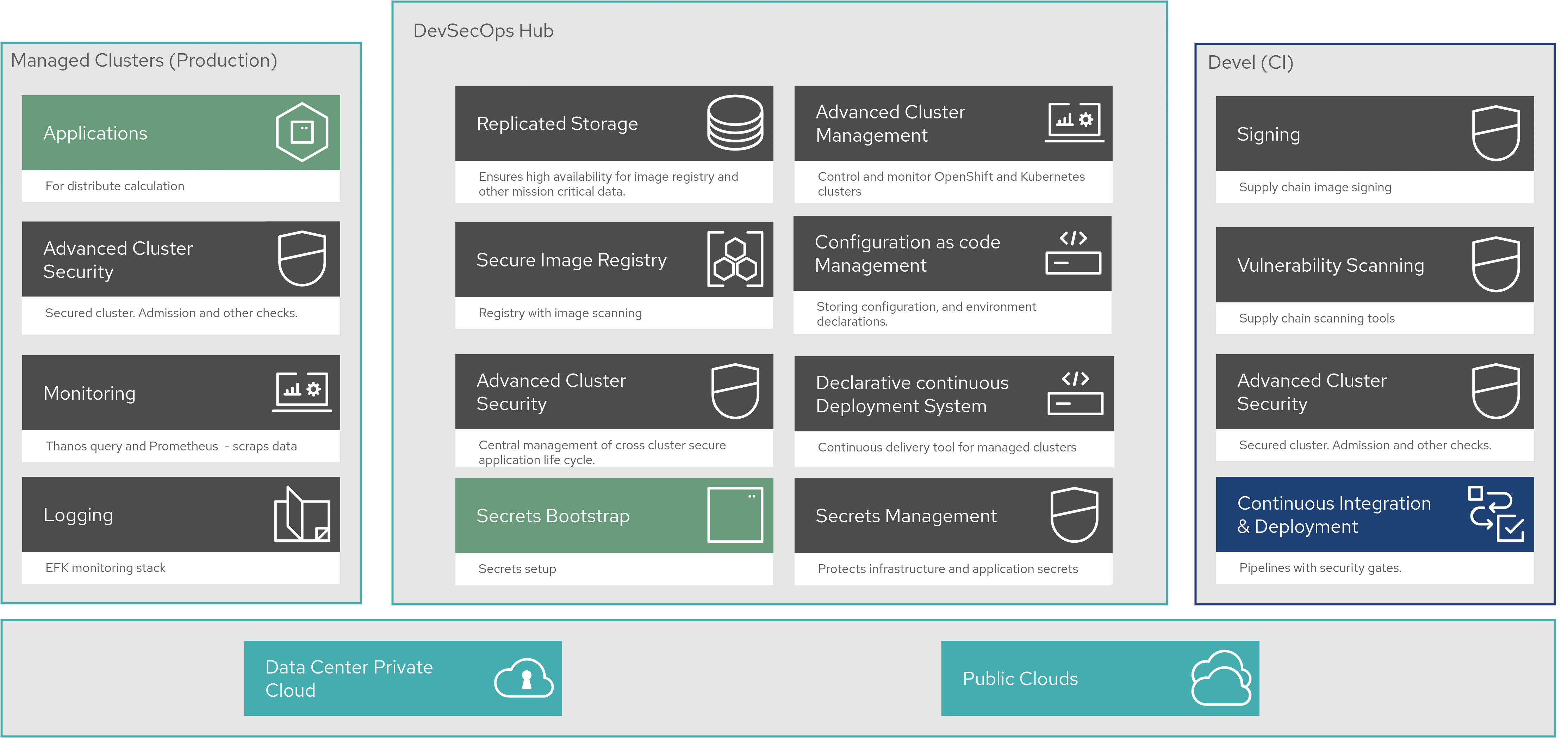Click the 'EFK monitoring stack' description
Screen dimensions: 1568x738
(105, 567)
